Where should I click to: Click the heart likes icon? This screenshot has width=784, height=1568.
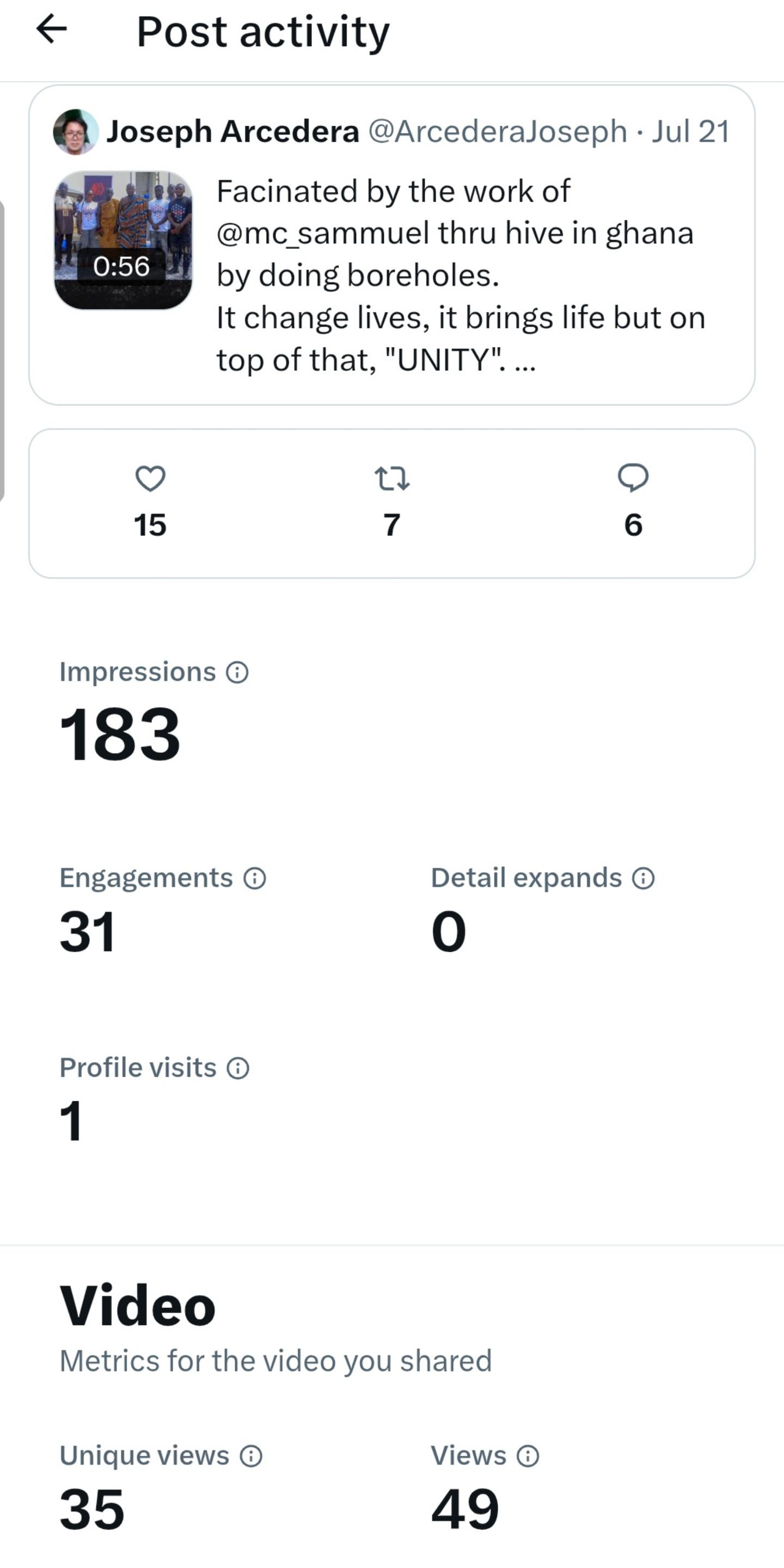pyautogui.click(x=150, y=479)
